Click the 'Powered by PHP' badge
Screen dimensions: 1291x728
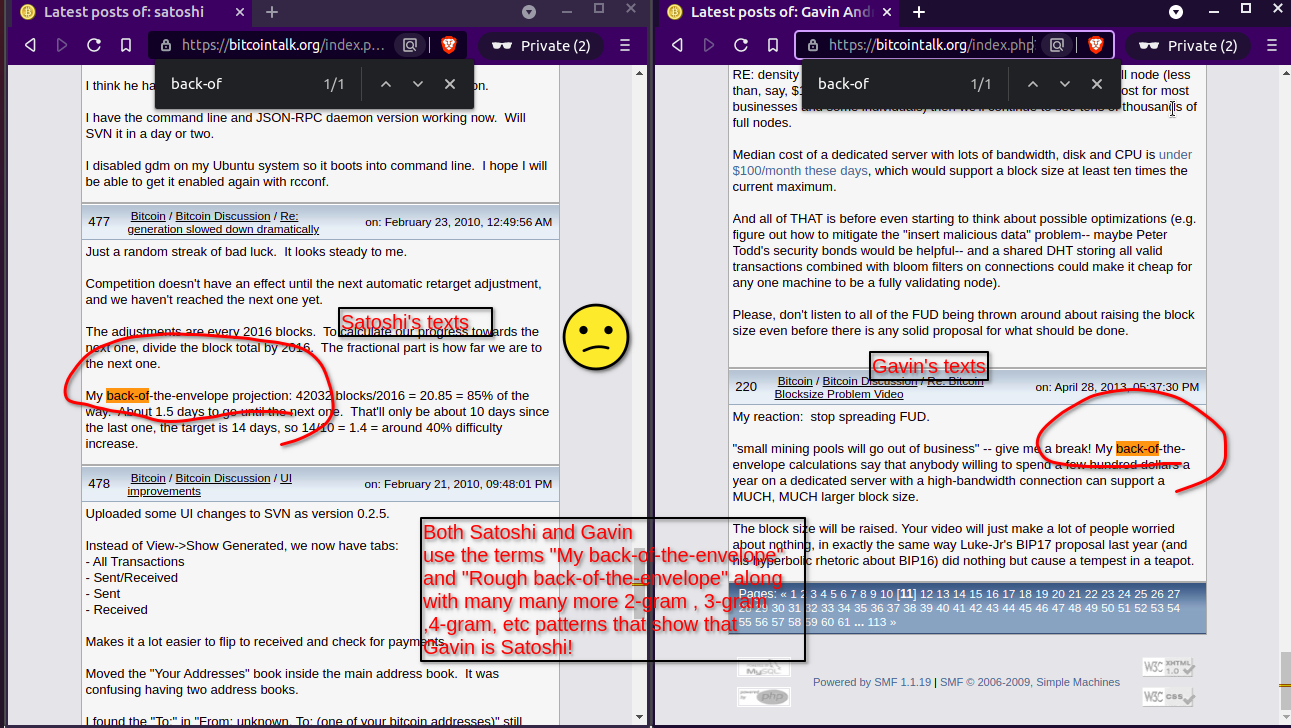click(x=764, y=696)
